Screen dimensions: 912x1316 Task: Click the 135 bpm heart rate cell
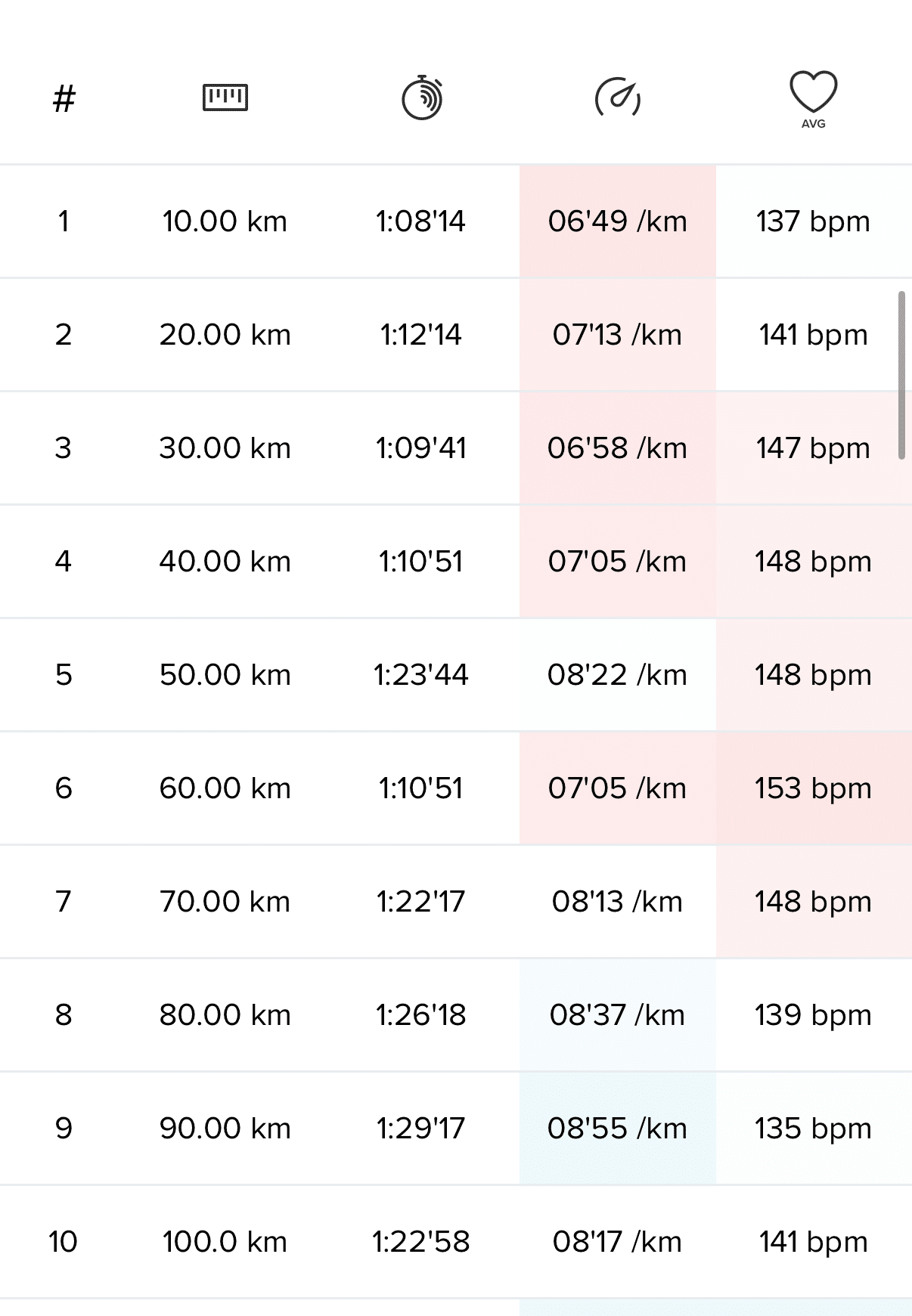point(813,1129)
